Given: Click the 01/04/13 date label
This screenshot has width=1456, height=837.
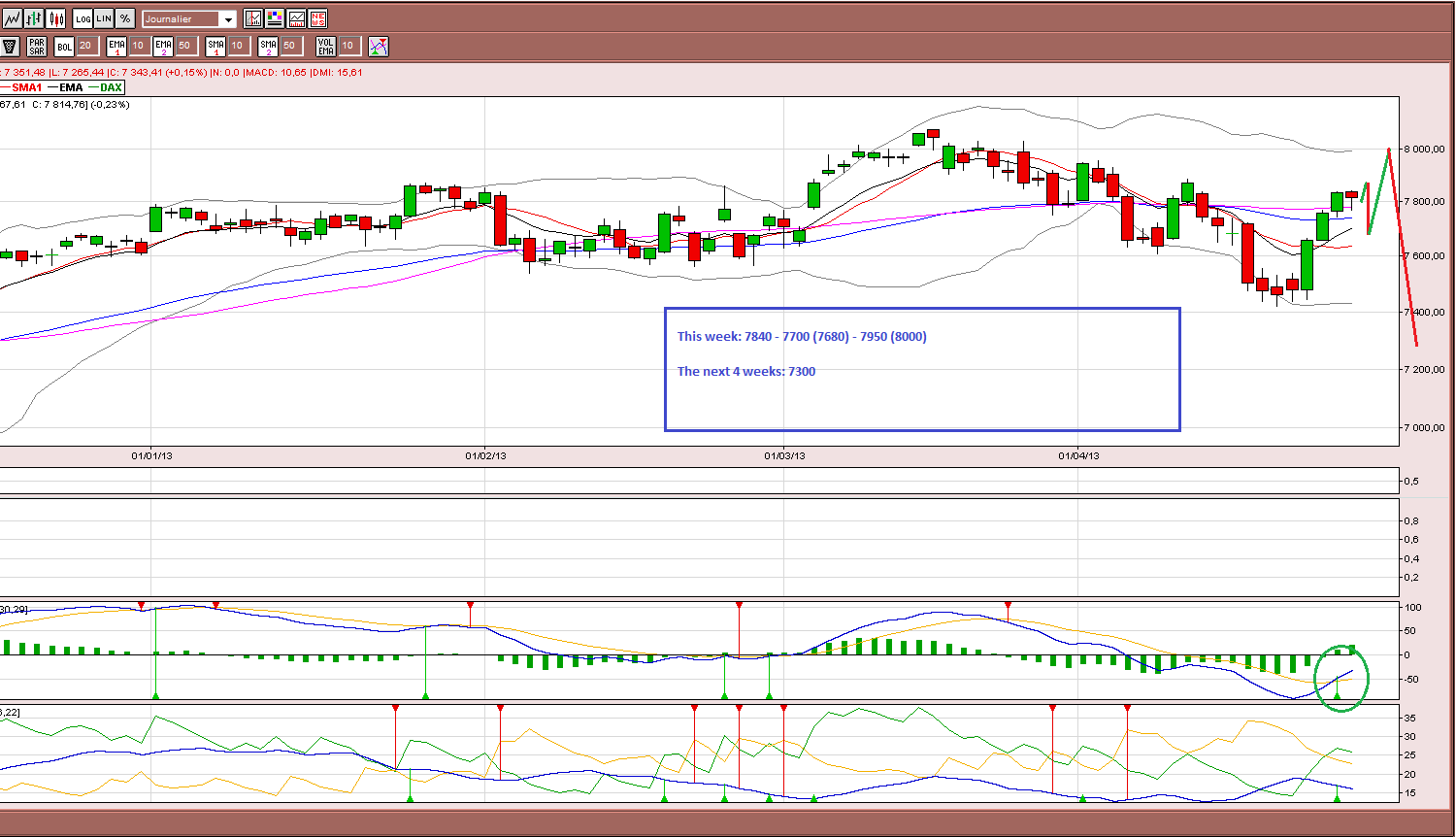Looking at the screenshot, I should point(1078,455).
